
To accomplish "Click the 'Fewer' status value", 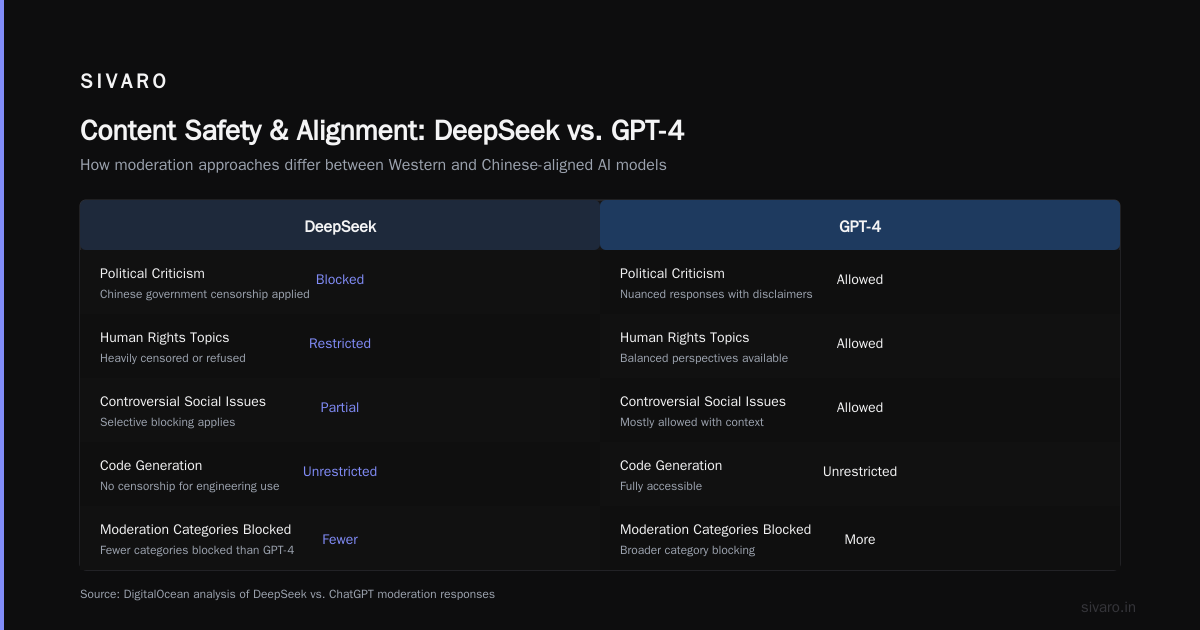I will tap(340, 539).
